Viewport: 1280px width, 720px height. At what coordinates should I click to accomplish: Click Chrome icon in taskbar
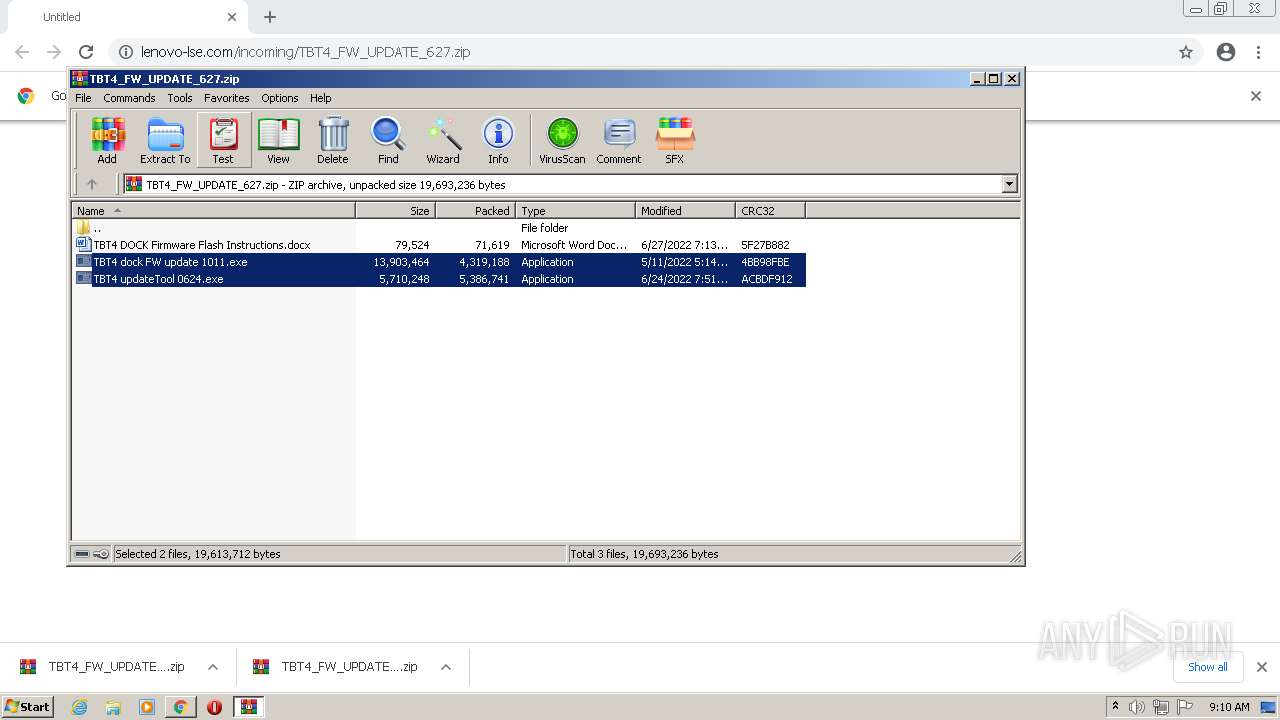click(x=180, y=707)
